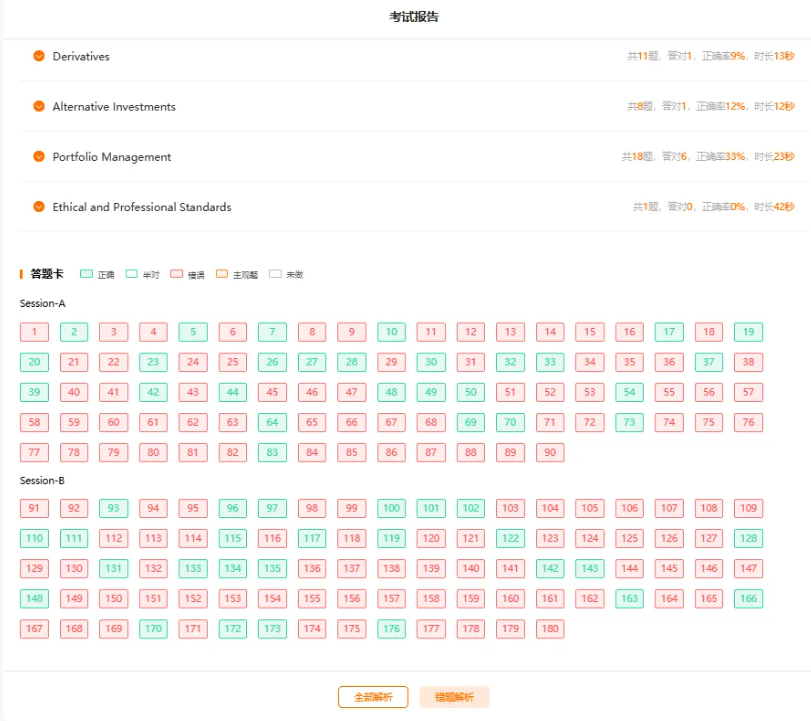Click the red 错误 legend swatch
The height and width of the screenshot is (721, 811).
click(x=176, y=273)
